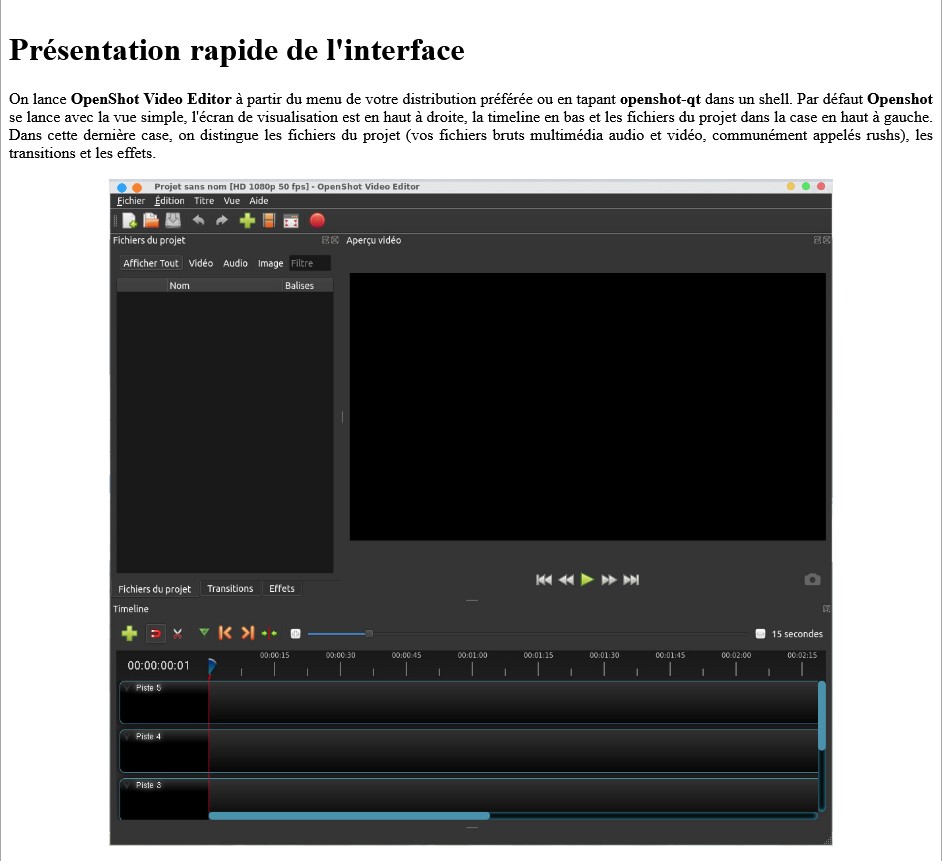Close the Aperçu vidéo panel

click(827, 240)
